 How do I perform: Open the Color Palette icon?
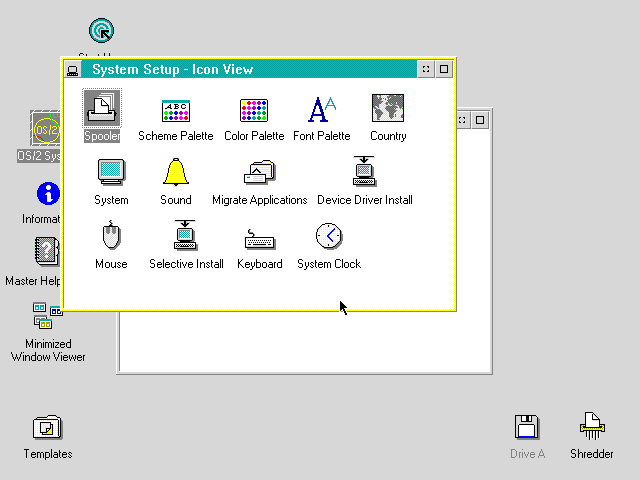click(254, 110)
